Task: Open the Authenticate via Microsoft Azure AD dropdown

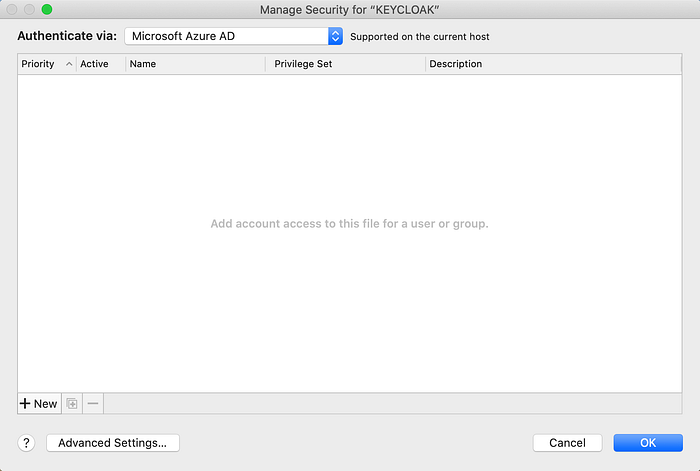Action: 233,36
